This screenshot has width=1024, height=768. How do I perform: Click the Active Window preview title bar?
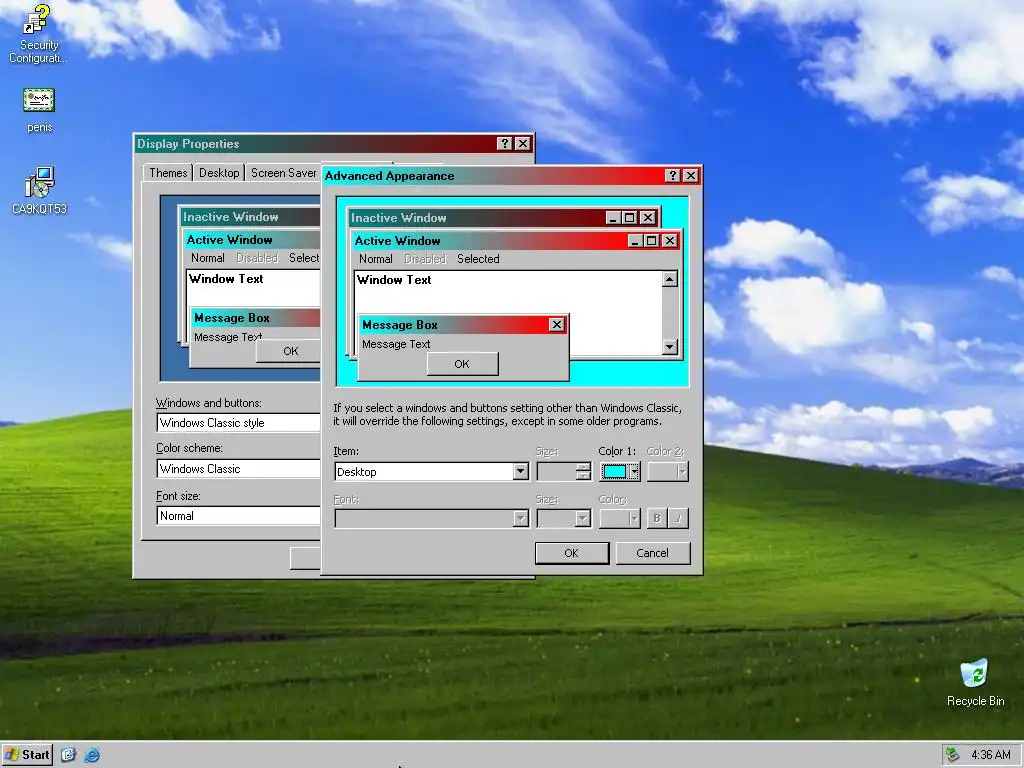point(517,241)
